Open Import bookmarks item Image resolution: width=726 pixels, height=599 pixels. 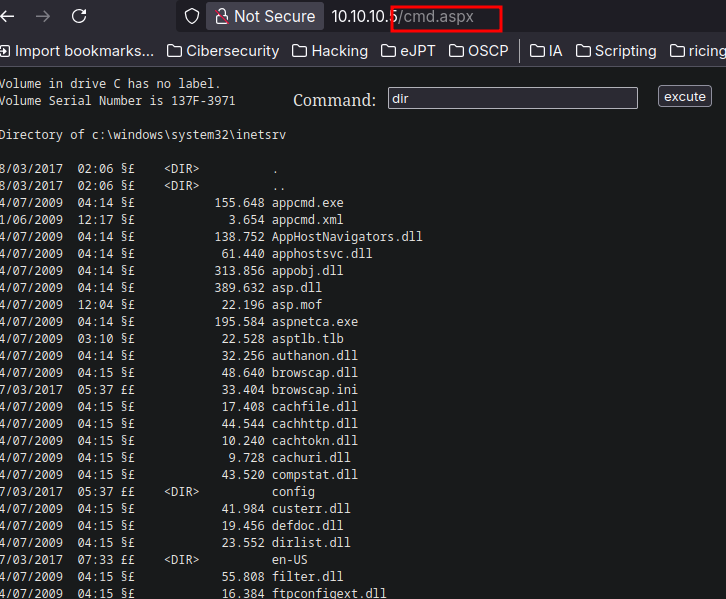click(77, 51)
